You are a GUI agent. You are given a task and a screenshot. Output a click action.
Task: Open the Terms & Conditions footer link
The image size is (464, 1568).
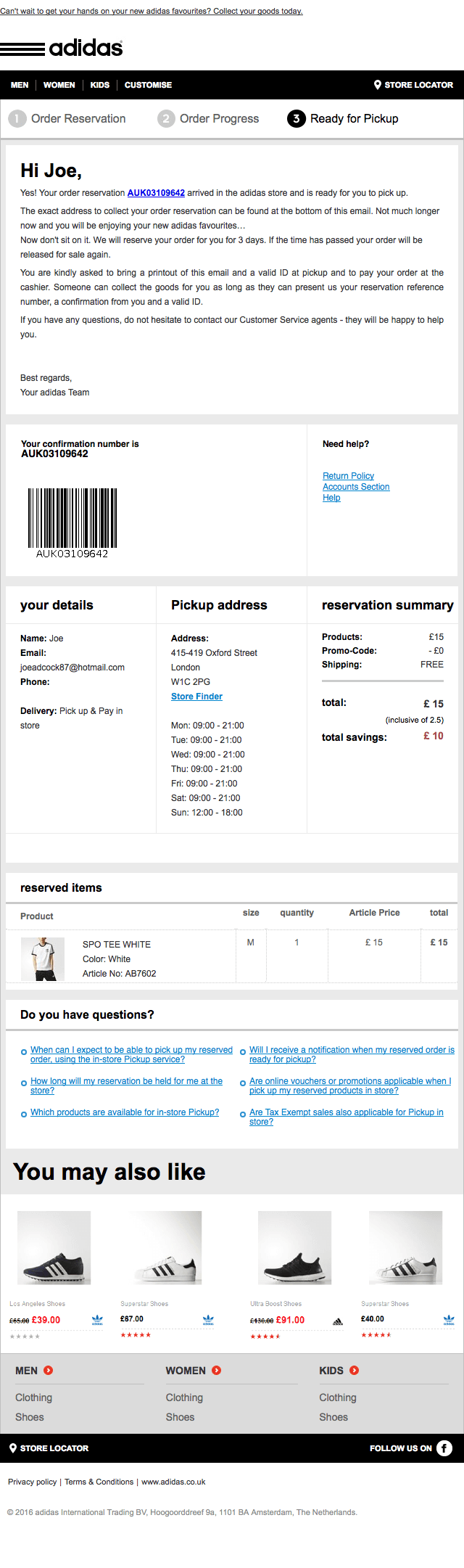99,1482
